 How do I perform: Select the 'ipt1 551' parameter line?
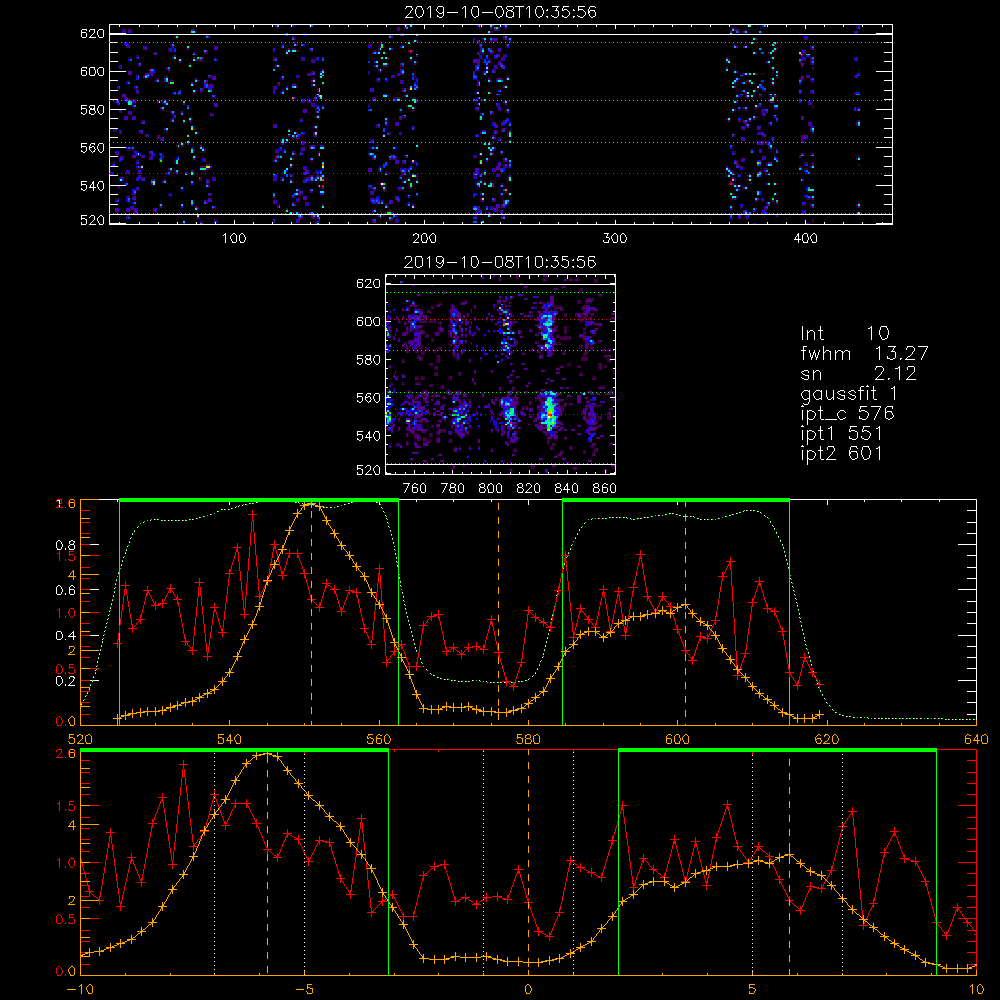point(841,434)
